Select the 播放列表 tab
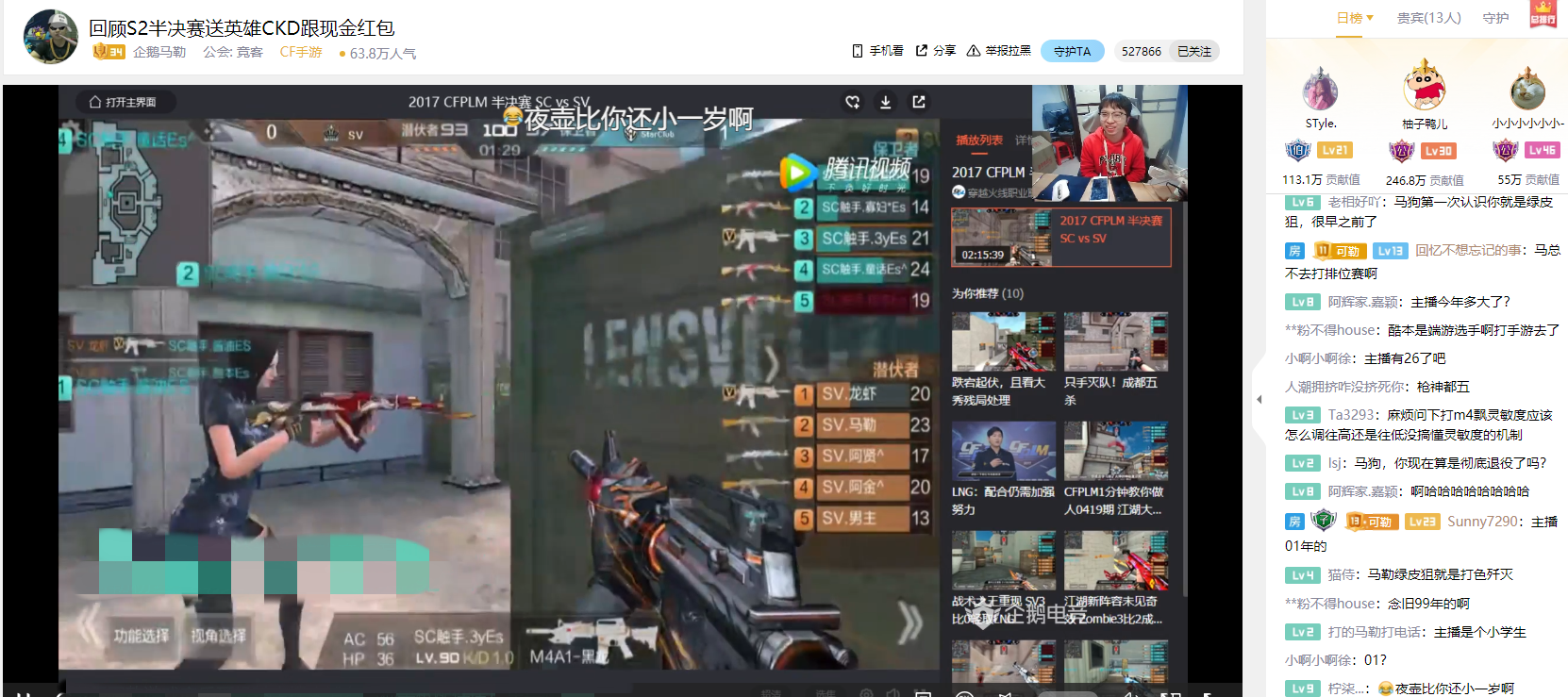The height and width of the screenshot is (697, 1568). click(x=979, y=140)
